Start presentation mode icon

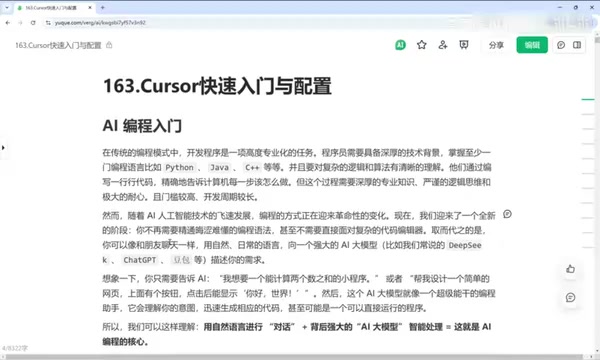(464, 45)
